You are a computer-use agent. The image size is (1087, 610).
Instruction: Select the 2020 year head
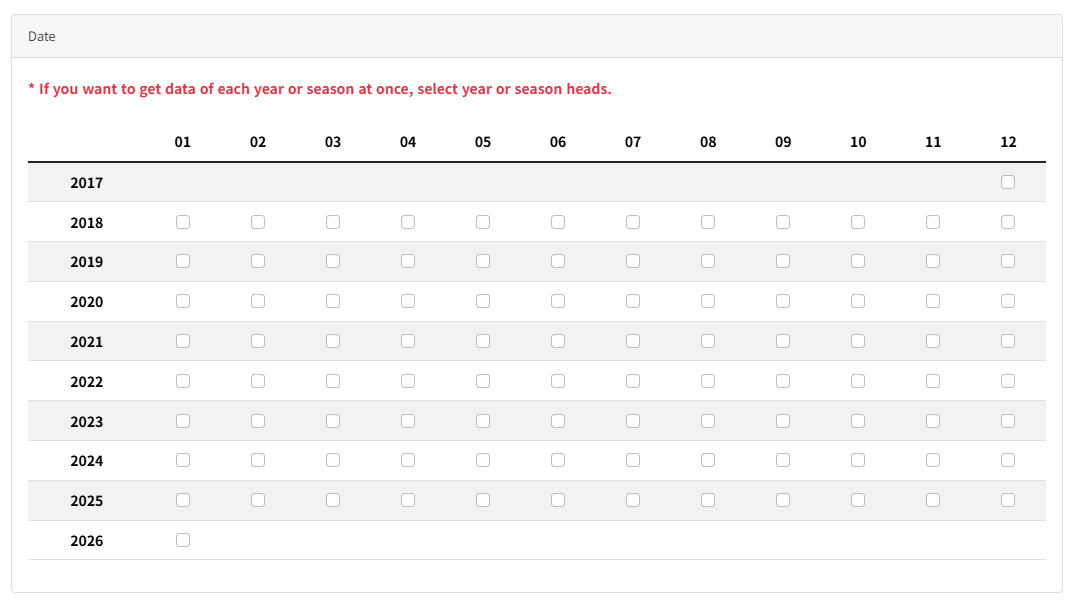(x=87, y=302)
